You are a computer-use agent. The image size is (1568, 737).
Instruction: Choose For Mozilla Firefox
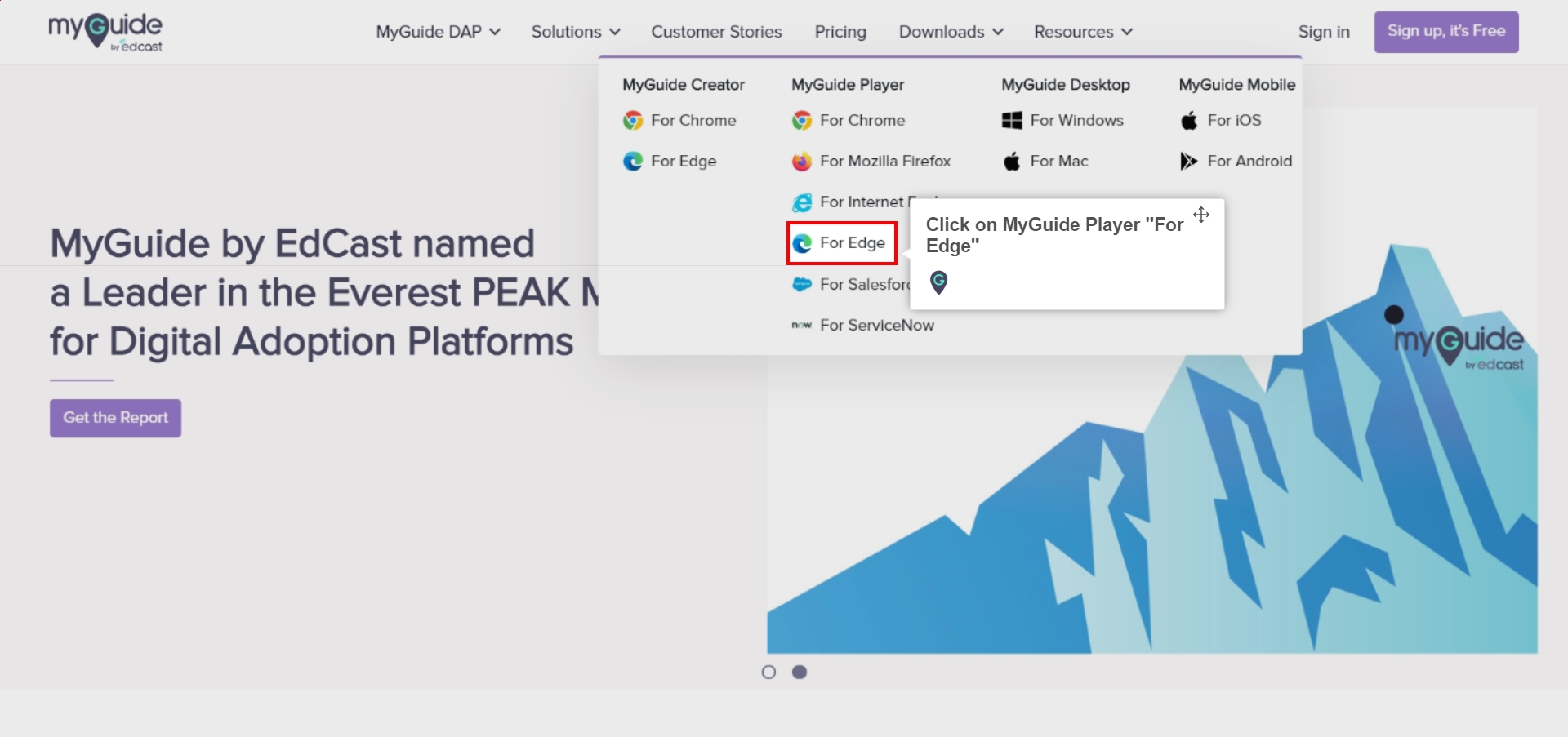pos(871,162)
